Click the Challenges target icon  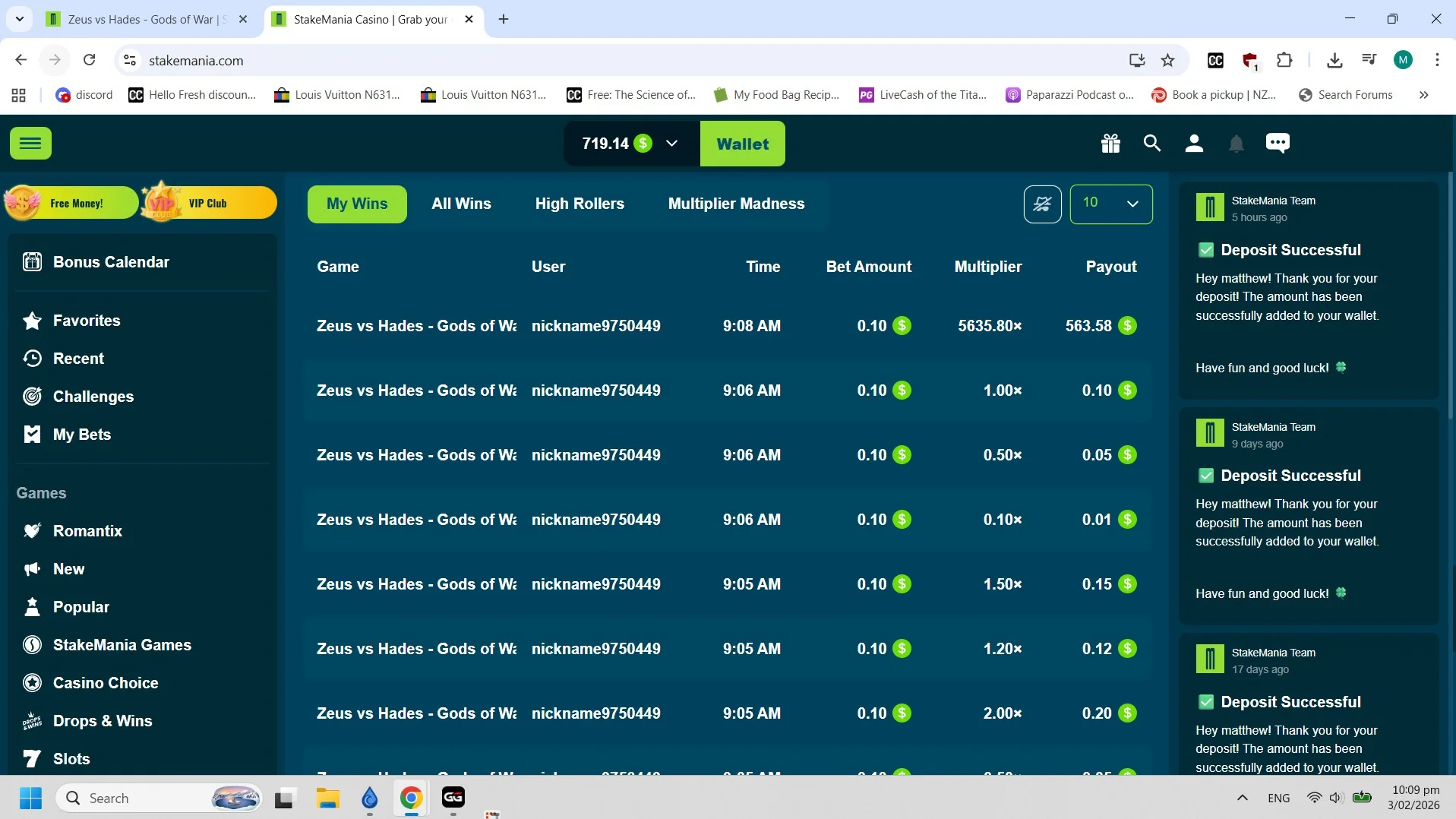tap(32, 397)
